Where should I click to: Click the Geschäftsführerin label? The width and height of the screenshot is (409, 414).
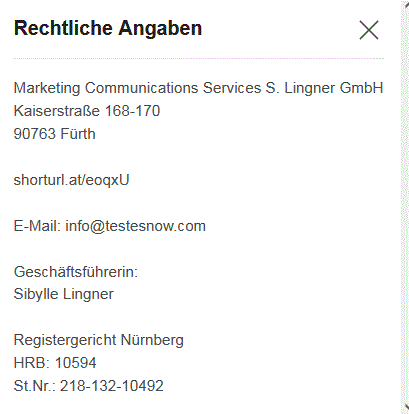(76, 272)
